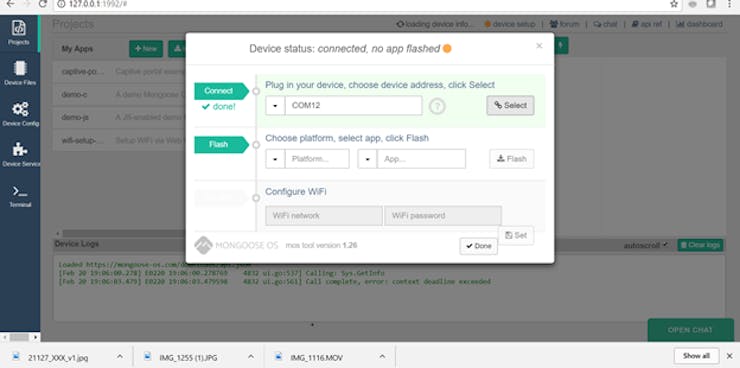Click the Select device button
Screen dimensions: 740x368
click(x=510, y=106)
